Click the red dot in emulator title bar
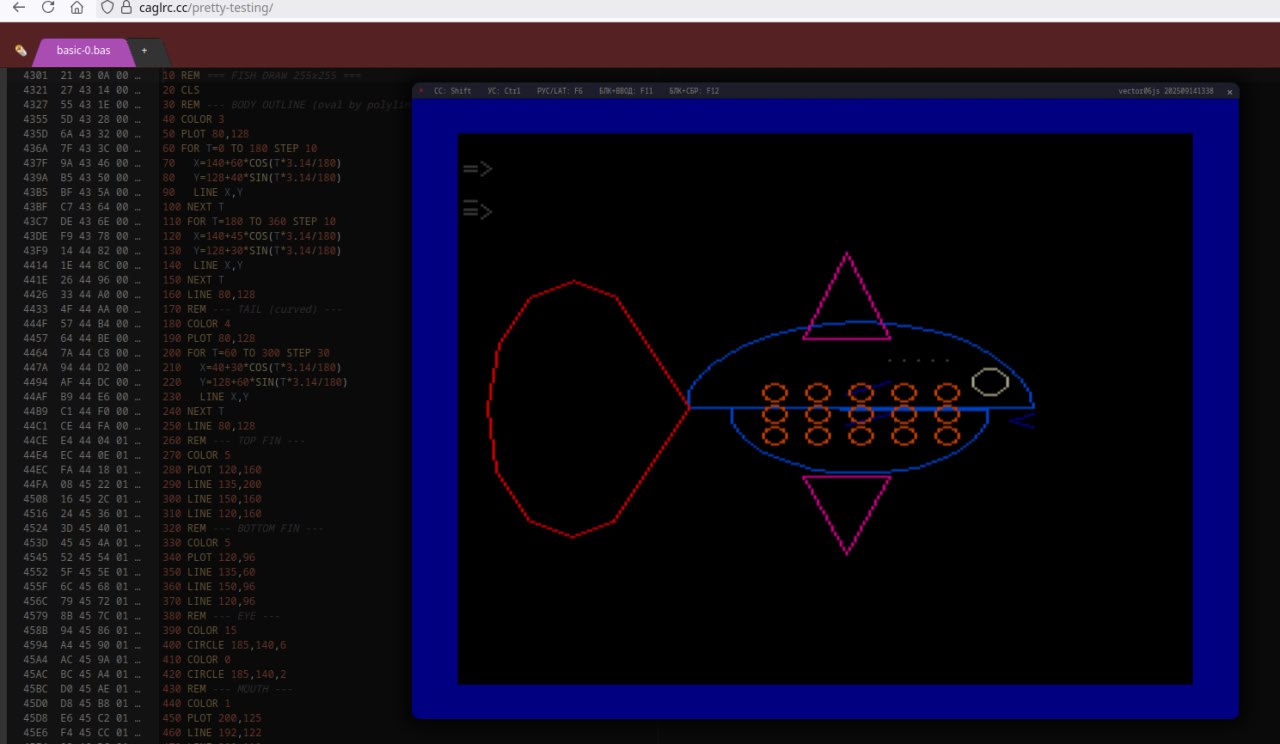Image resolution: width=1280 pixels, height=744 pixels. pyautogui.click(x=421, y=91)
